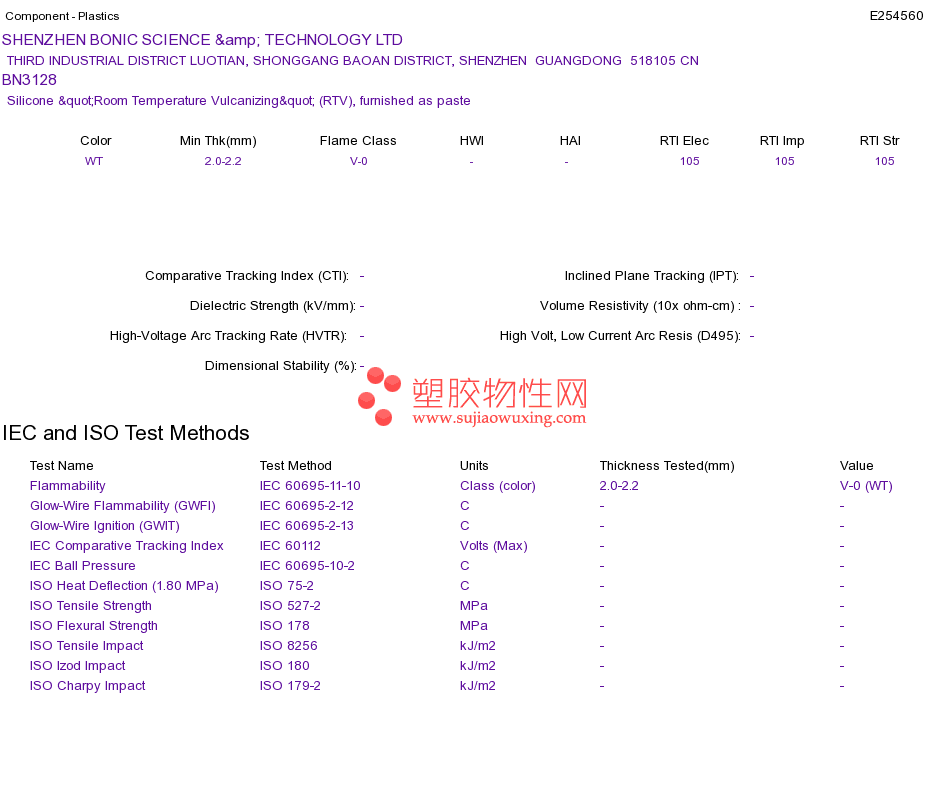Open ISO Tensile Impact link

(87, 645)
